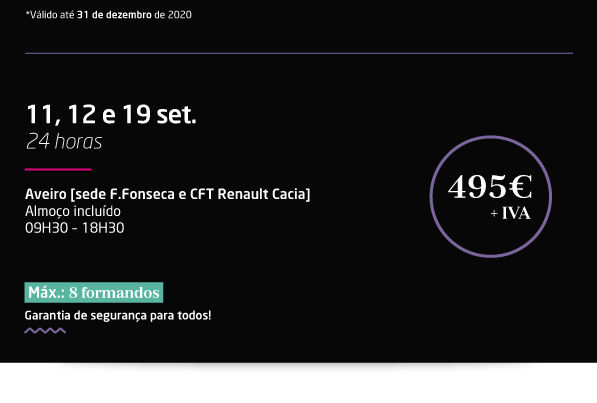Click the purple zigzag decoration
This screenshot has height=403, width=597.
coord(45,331)
